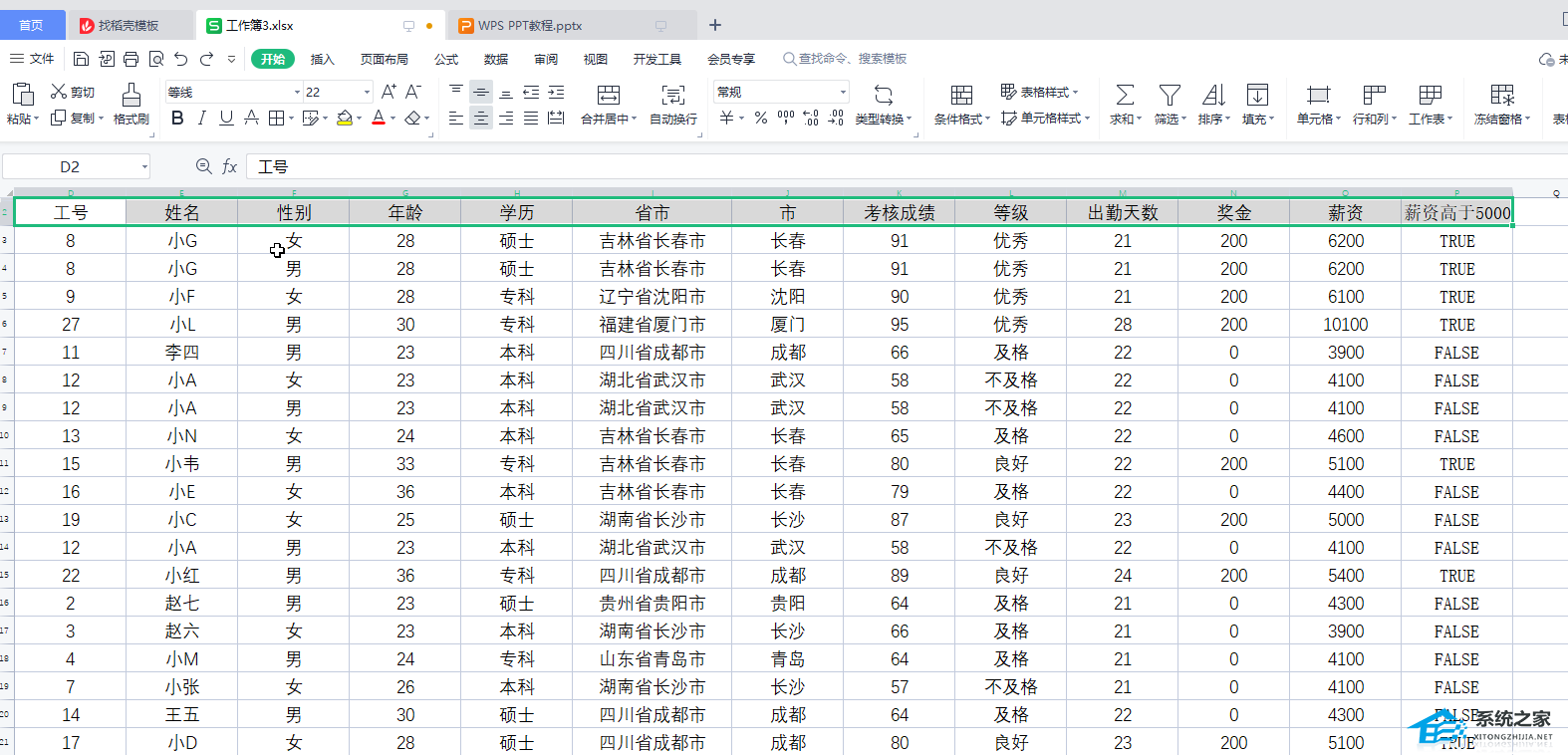Apply the yellow fill color to the cell
1568x755 pixels.
344,119
